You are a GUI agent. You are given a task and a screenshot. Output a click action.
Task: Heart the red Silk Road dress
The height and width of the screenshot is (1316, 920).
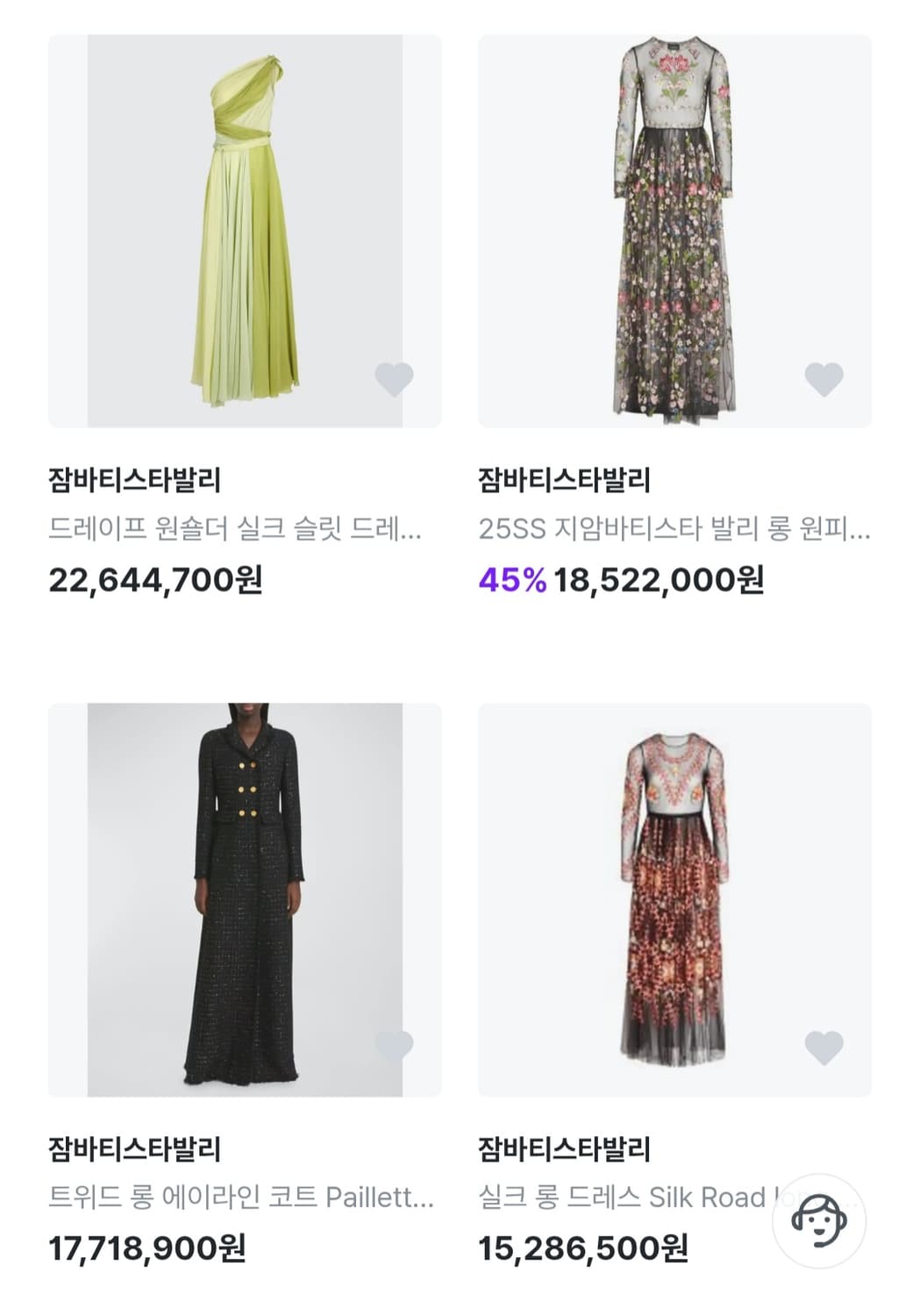tap(824, 1047)
